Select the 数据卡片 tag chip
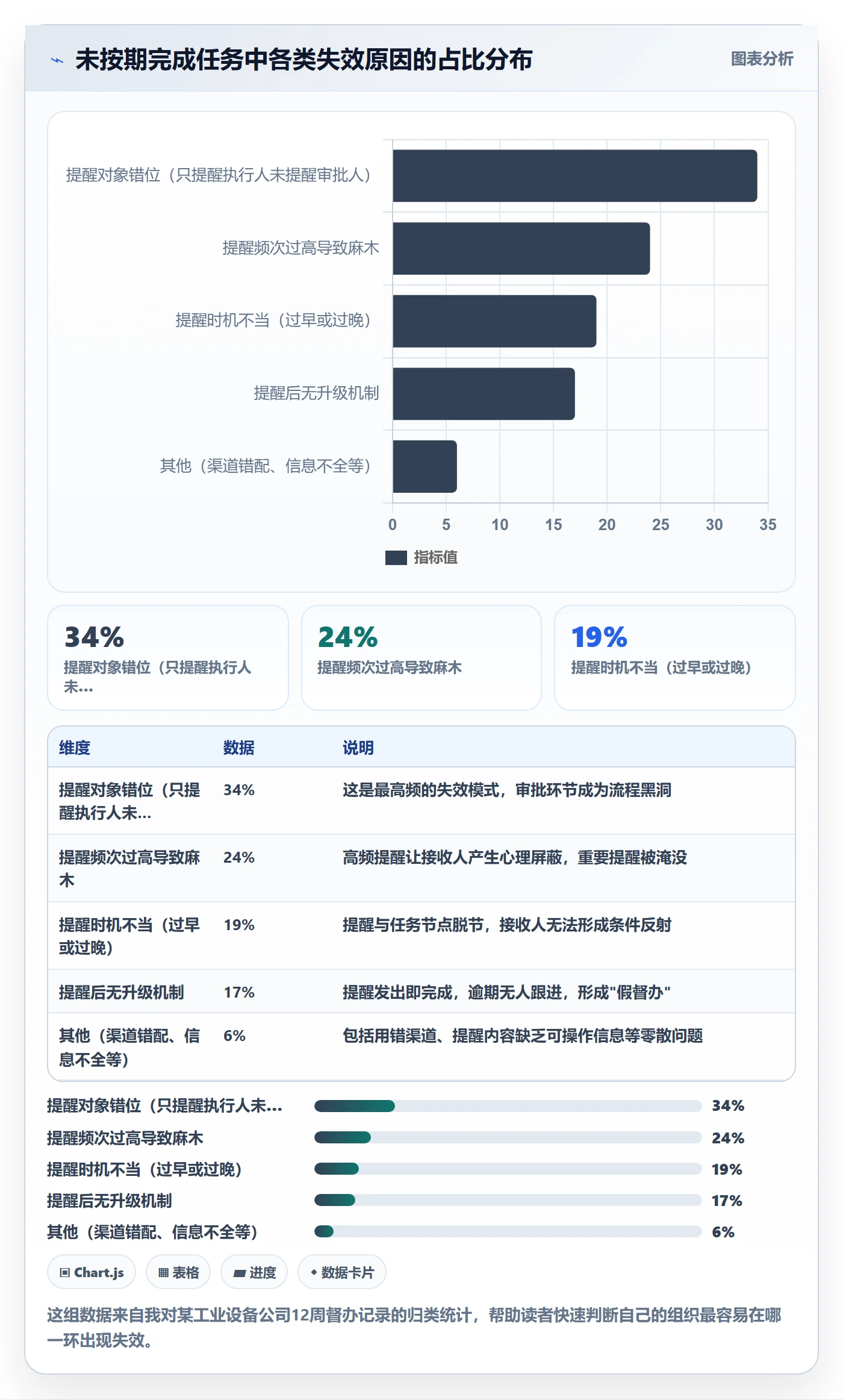The image size is (843, 1400). click(x=342, y=1272)
